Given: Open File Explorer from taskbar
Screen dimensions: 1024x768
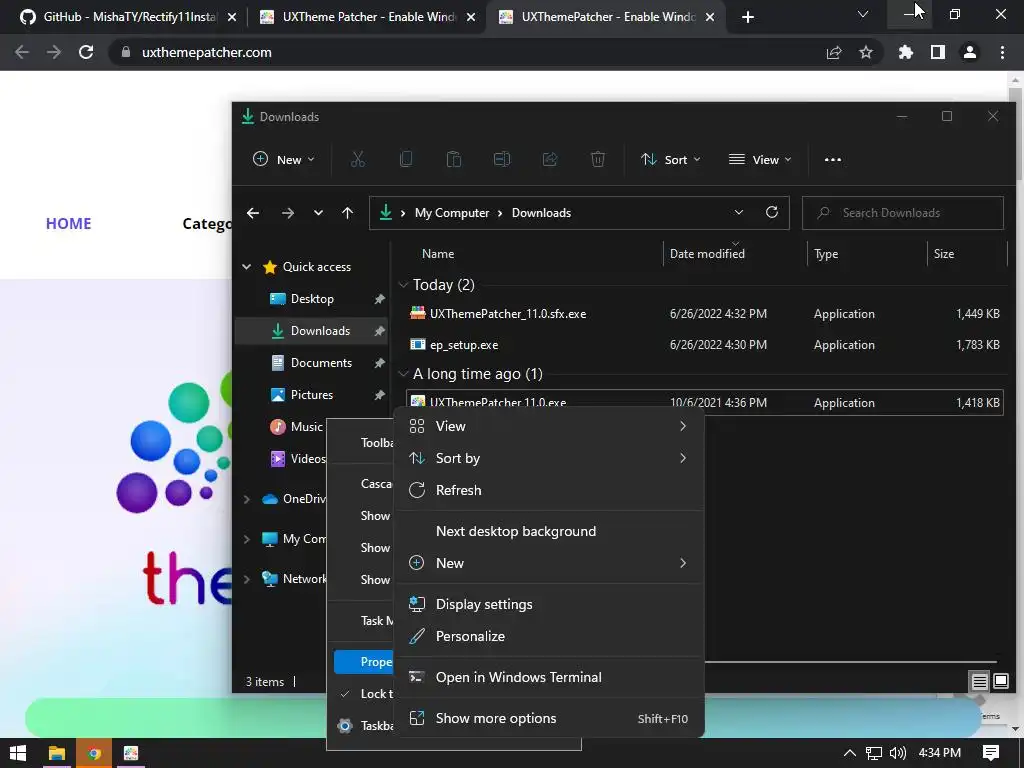Looking at the screenshot, I should click(x=56, y=753).
